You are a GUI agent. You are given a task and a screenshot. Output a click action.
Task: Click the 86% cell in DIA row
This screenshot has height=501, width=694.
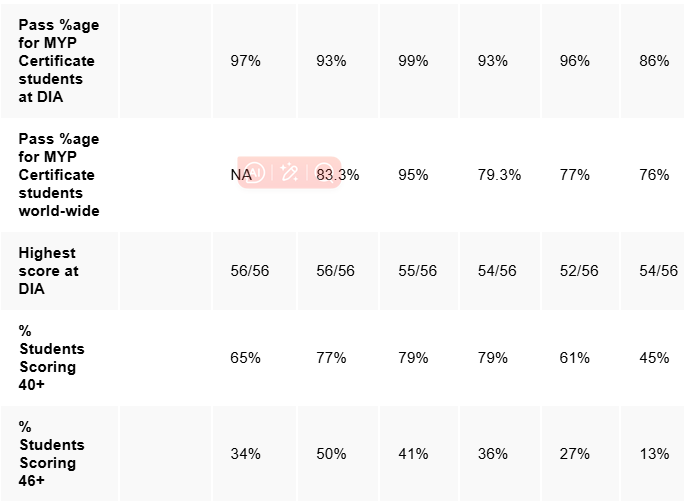(x=654, y=61)
